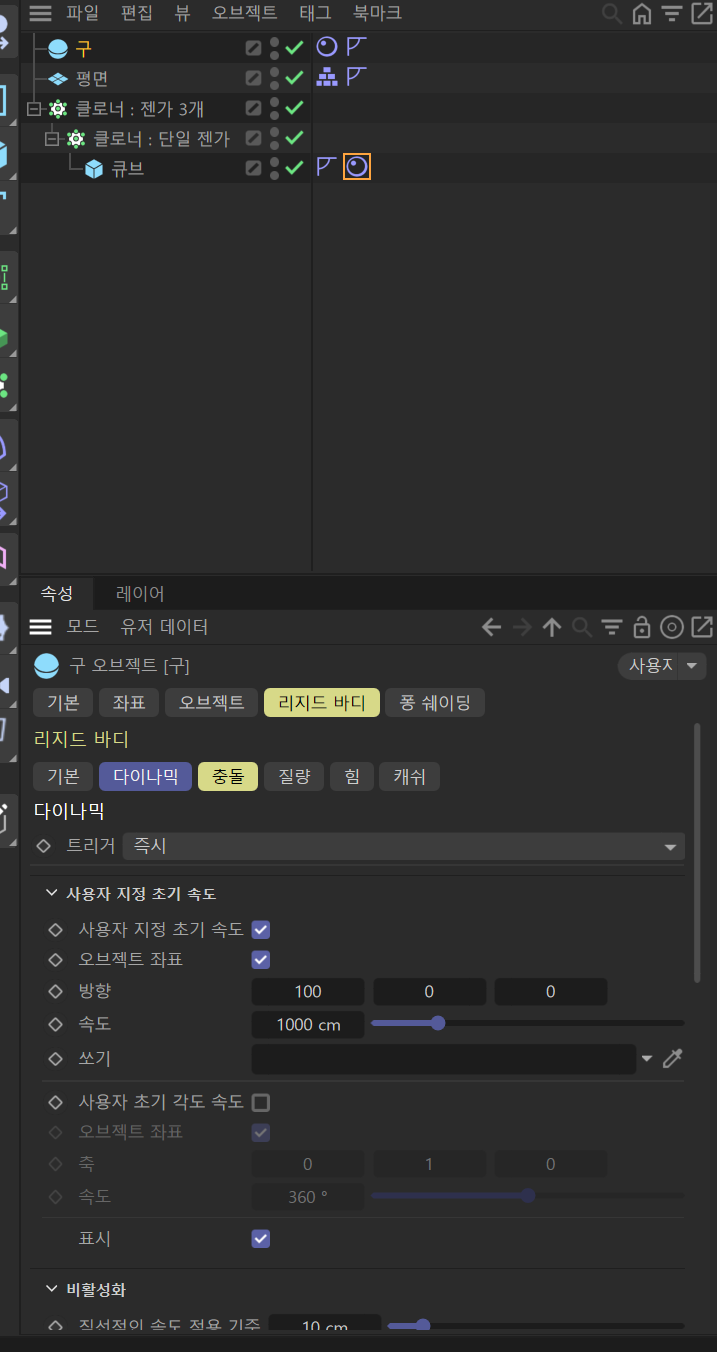The height and width of the screenshot is (1352, 717).
Task: Open the 모드 menu
Action: [82, 627]
